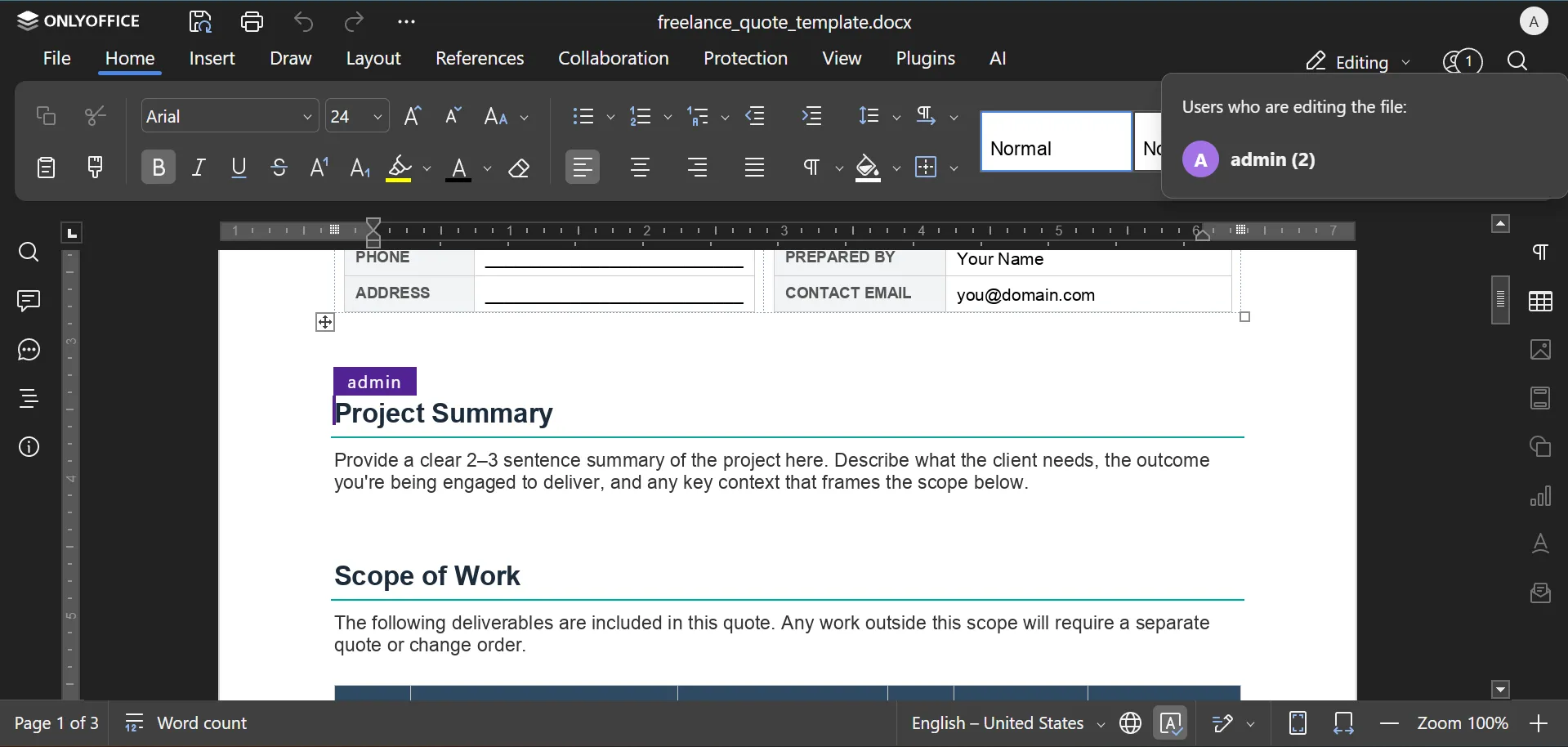Apply black font color

pos(459,168)
